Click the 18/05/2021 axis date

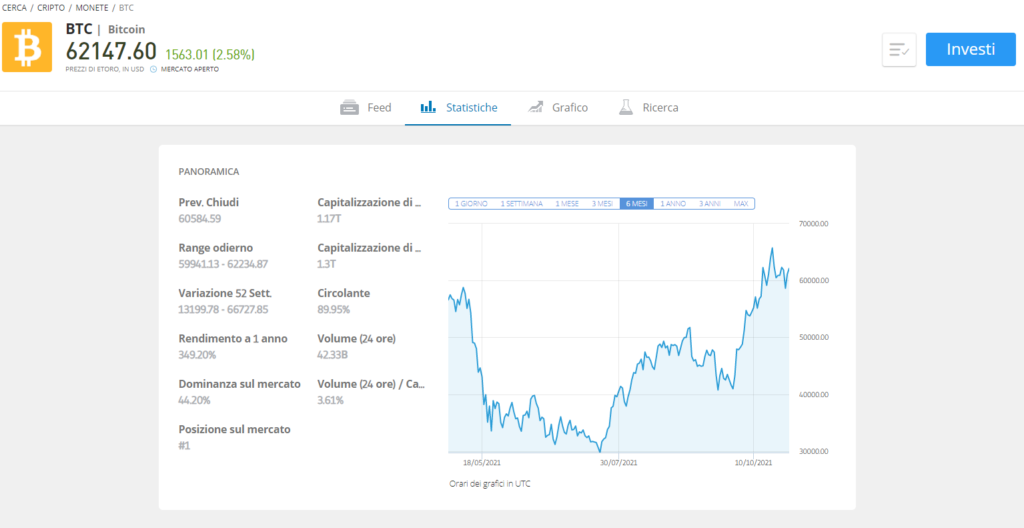[481, 463]
